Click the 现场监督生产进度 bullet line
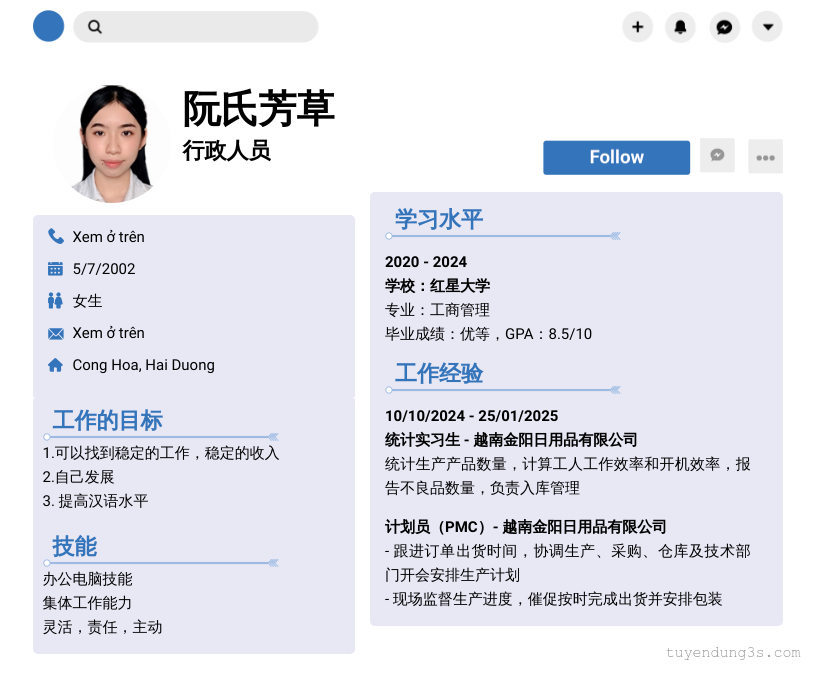815x679 pixels. coord(554,599)
